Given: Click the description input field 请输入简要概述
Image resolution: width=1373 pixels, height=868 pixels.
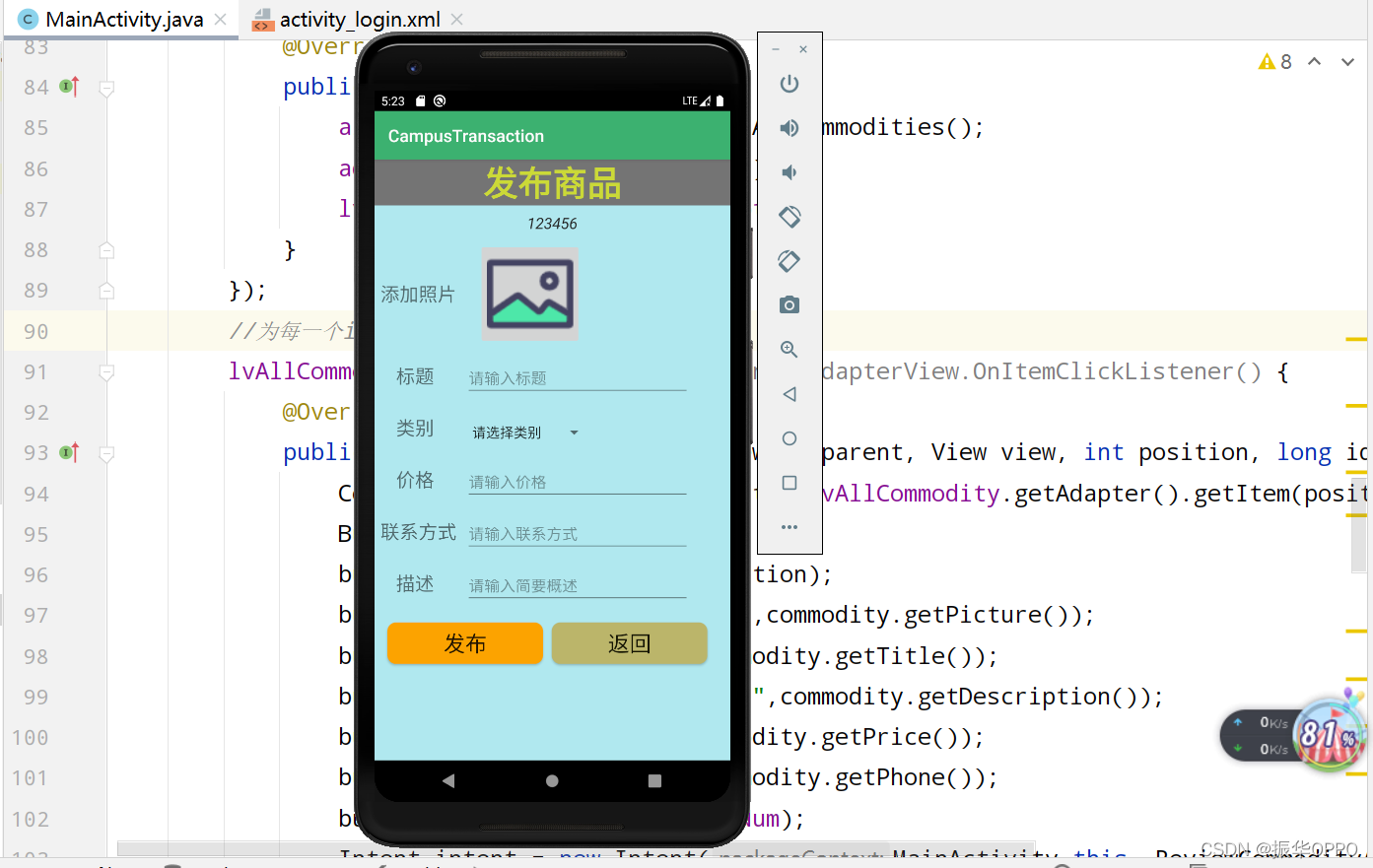Looking at the screenshot, I should (578, 585).
